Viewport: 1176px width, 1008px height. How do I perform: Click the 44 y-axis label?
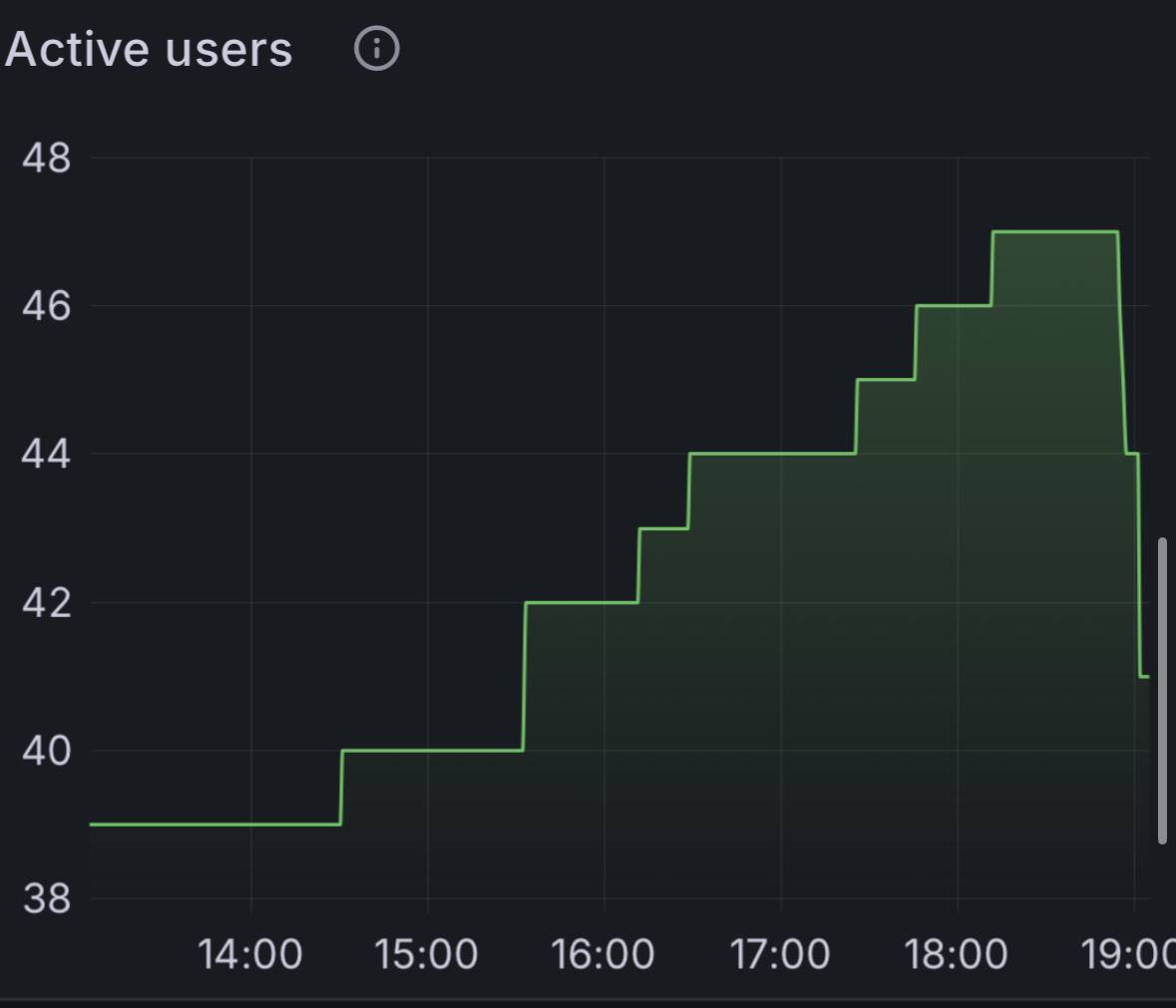click(47, 454)
